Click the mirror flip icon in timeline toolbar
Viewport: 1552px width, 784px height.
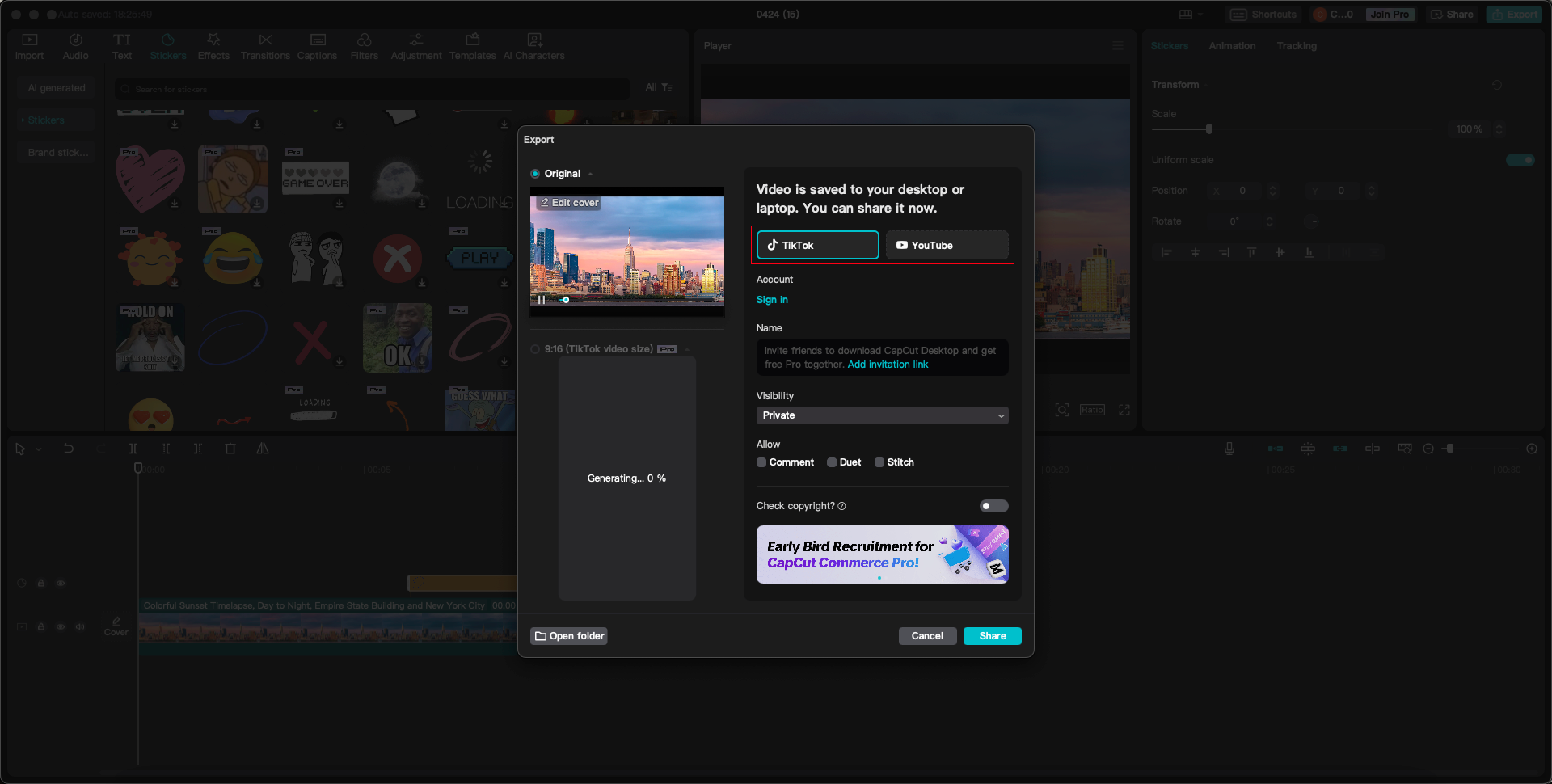point(263,449)
